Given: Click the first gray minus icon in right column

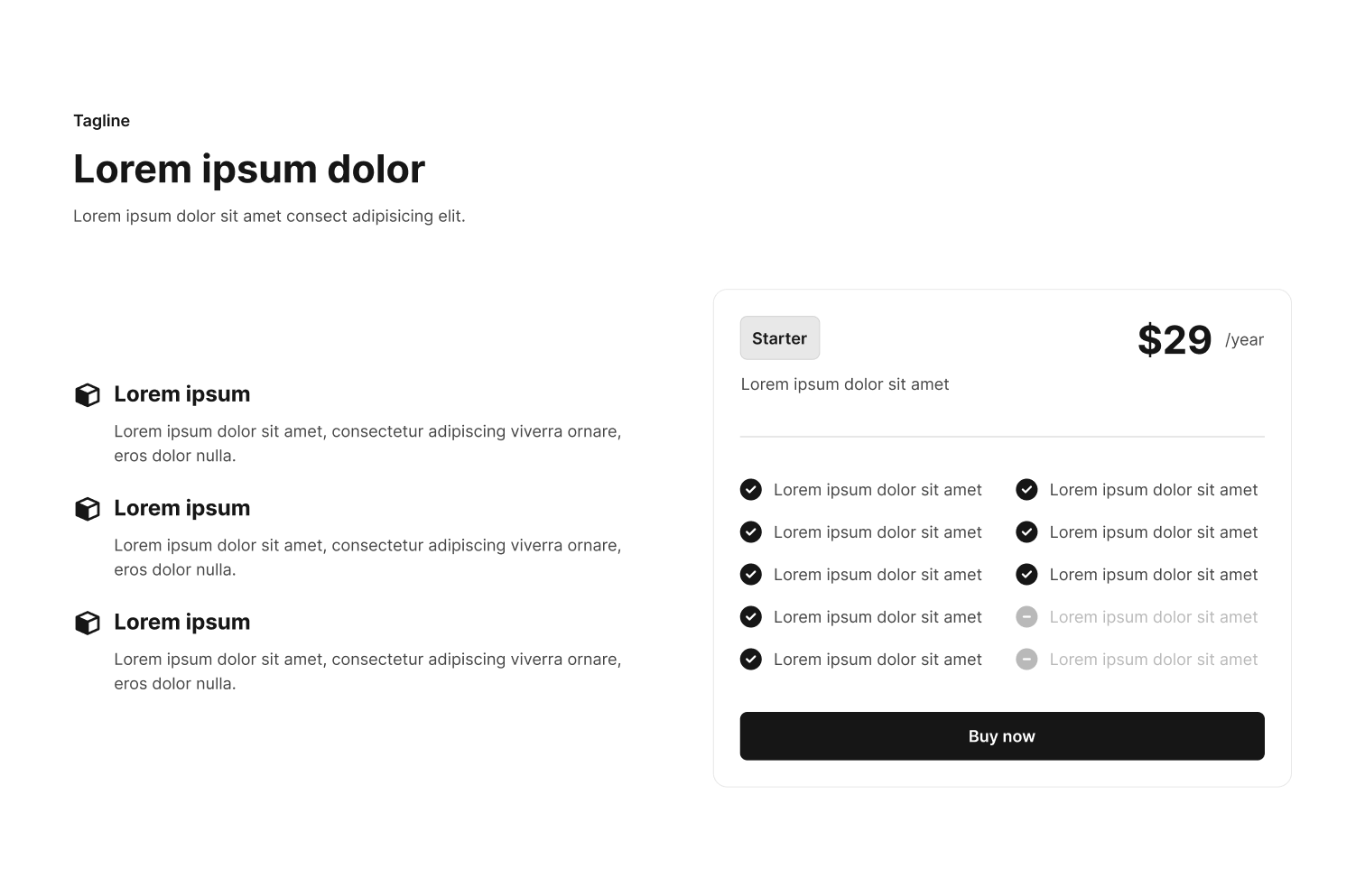Looking at the screenshot, I should pos(1026,617).
